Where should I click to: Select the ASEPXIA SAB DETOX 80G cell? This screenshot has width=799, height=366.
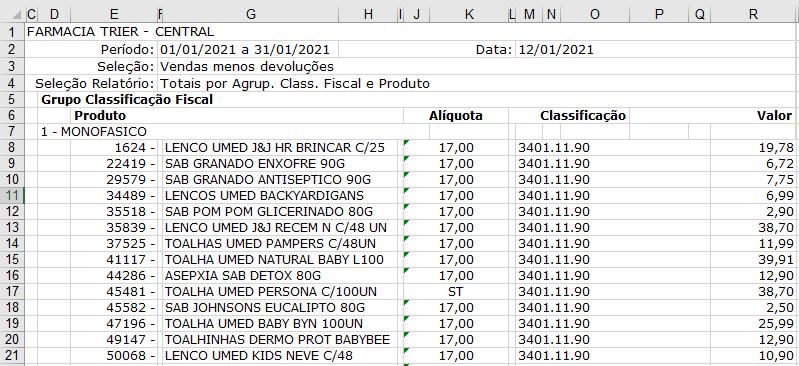click(x=243, y=276)
